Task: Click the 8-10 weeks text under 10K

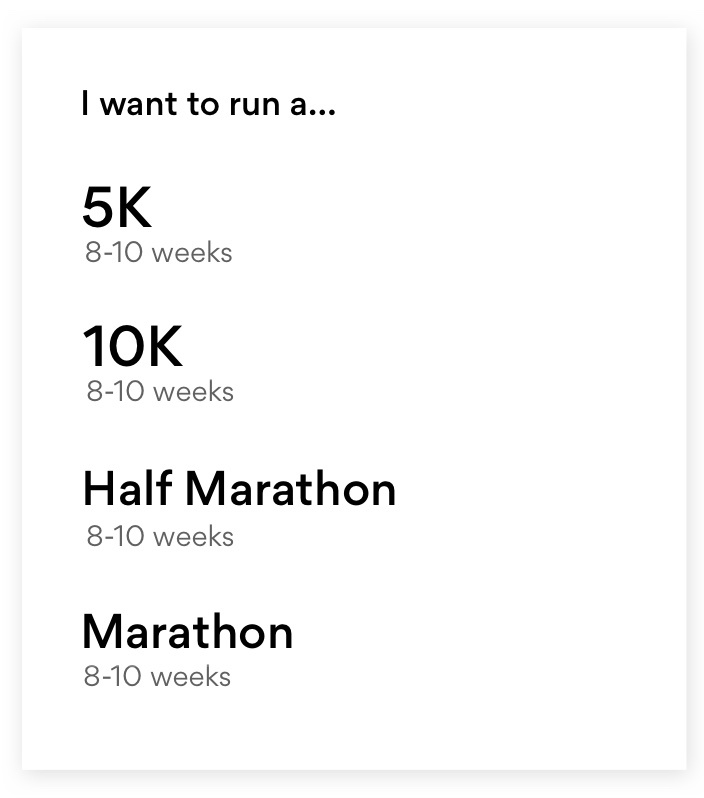Action: [160, 392]
